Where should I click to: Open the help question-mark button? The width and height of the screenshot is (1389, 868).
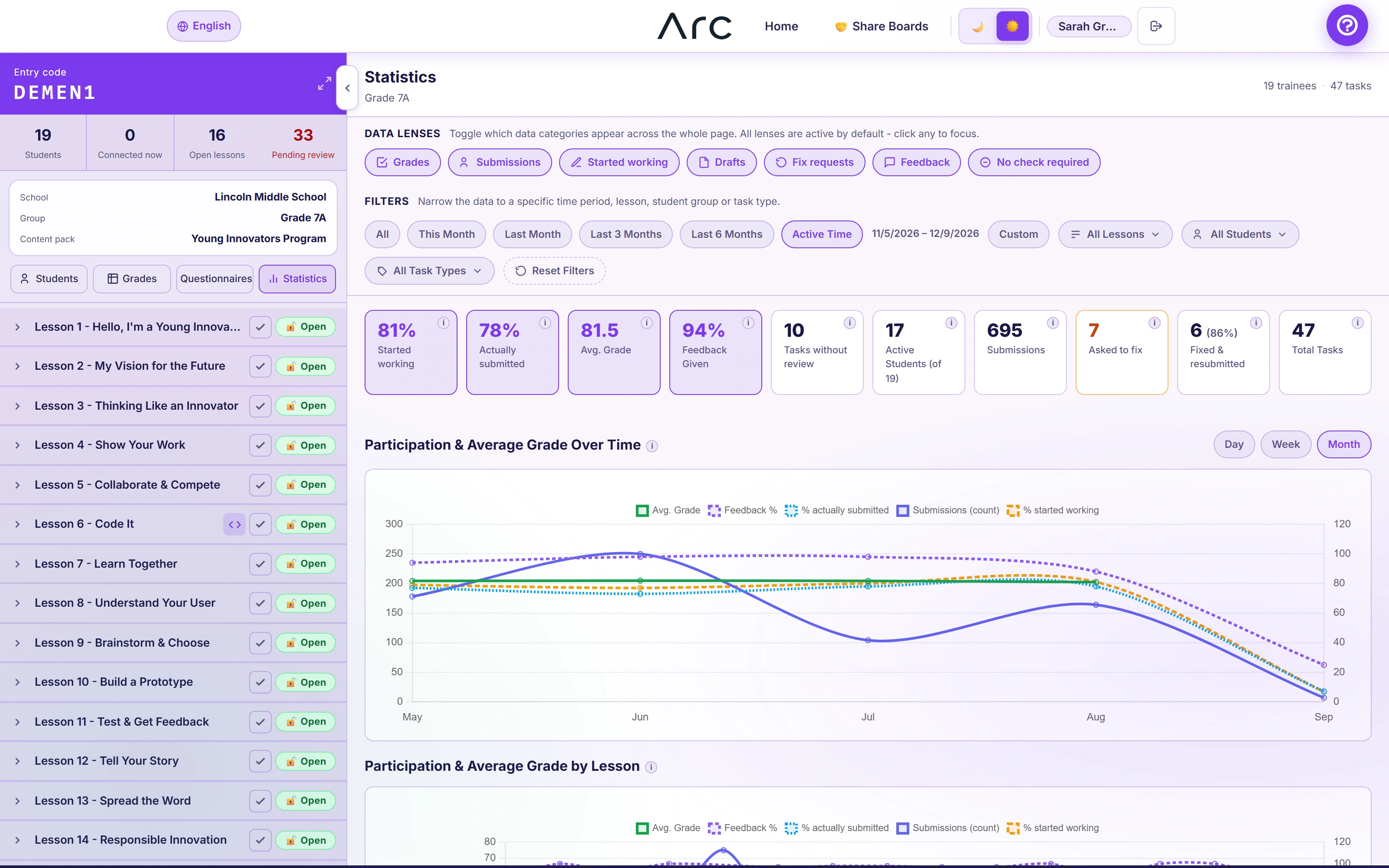click(x=1346, y=25)
